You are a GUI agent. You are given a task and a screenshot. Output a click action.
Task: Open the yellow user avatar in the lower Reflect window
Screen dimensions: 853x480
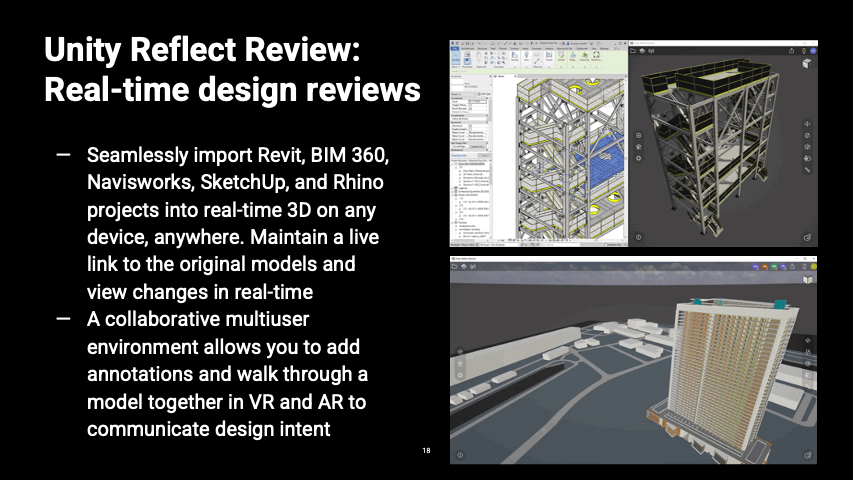(x=813, y=267)
